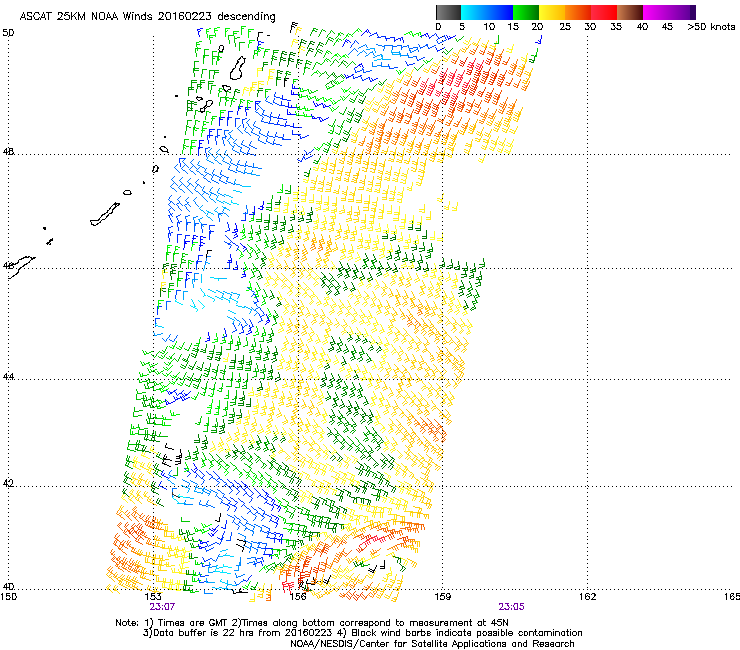This screenshot has height=650, width=740.
Task: Pick the magenta-purple 40-50 knots legend band
Action: click(x=669, y=12)
